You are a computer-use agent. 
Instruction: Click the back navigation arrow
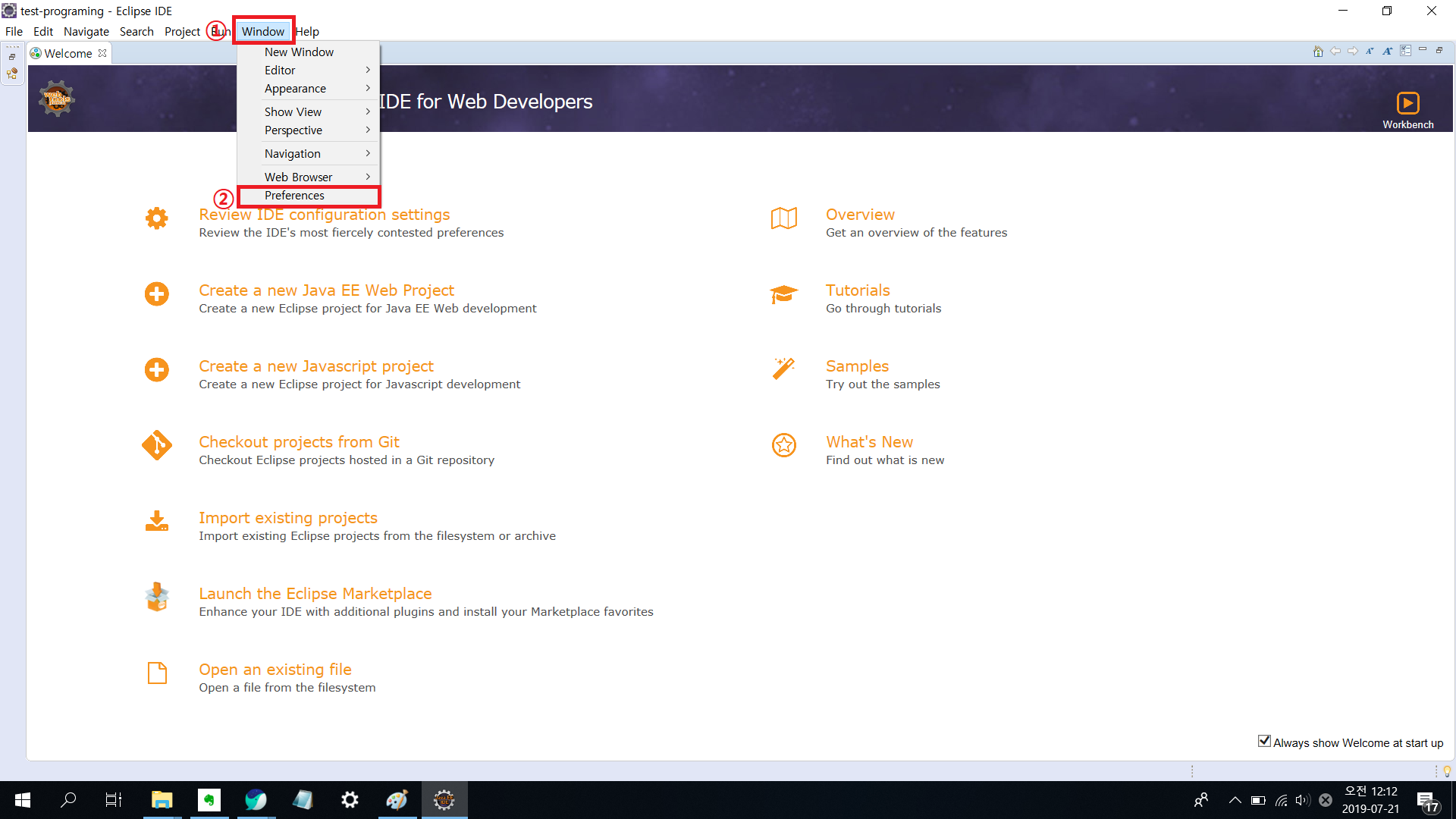point(1335,52)
